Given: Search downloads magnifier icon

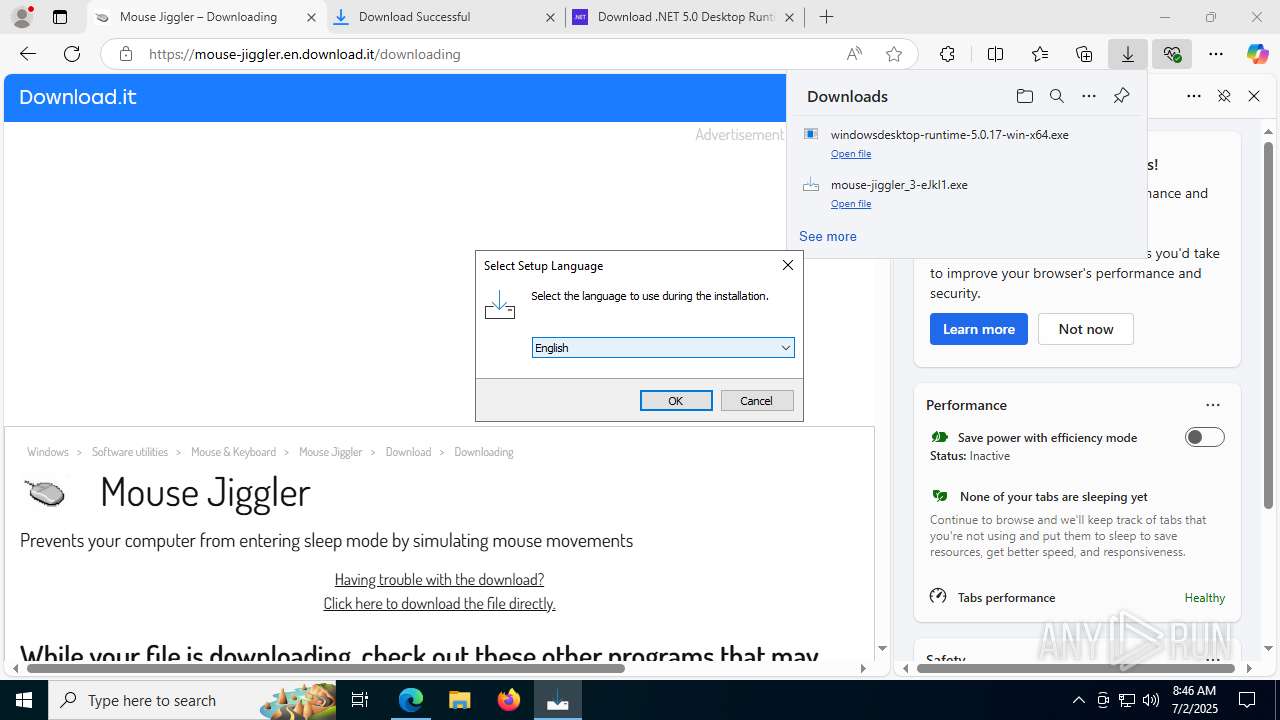Looking at the screenshot, I should coord(1056,96).
